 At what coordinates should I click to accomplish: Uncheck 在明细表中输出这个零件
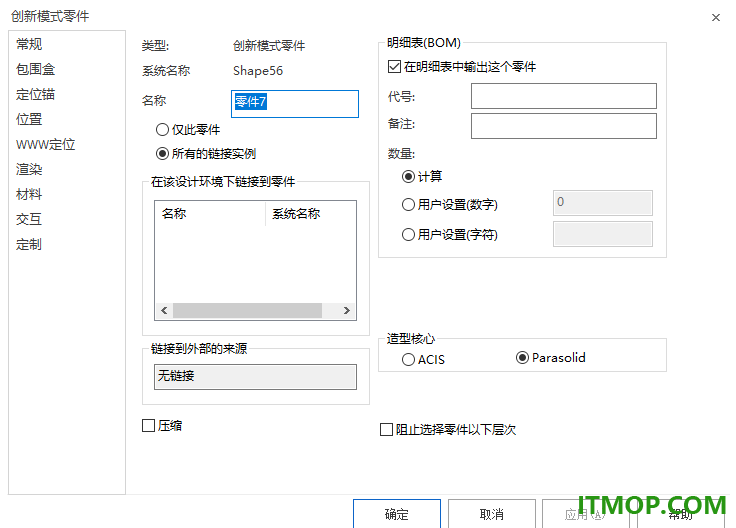pyautogui.click(x=462, y=67)
